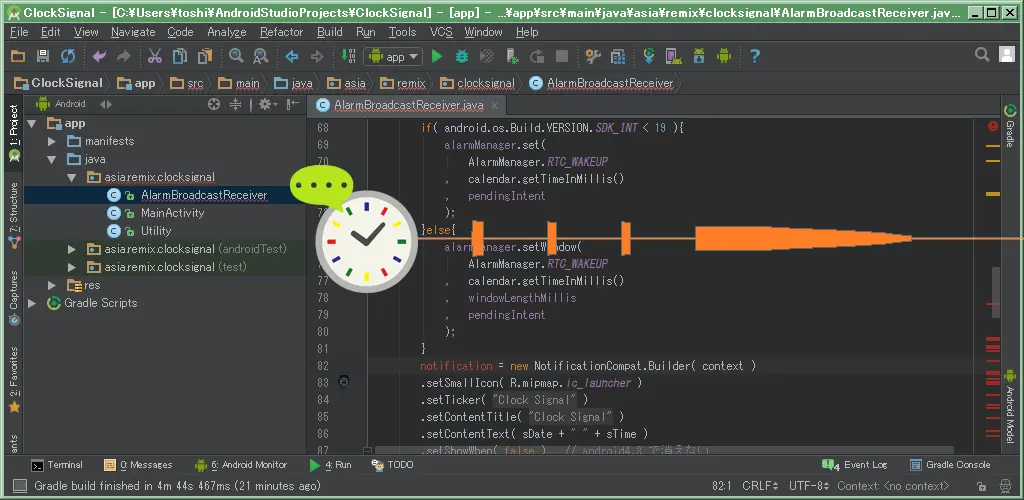Toggle the Captures side panel
This screenshot has height=500, width=1024.
point(14,298)
